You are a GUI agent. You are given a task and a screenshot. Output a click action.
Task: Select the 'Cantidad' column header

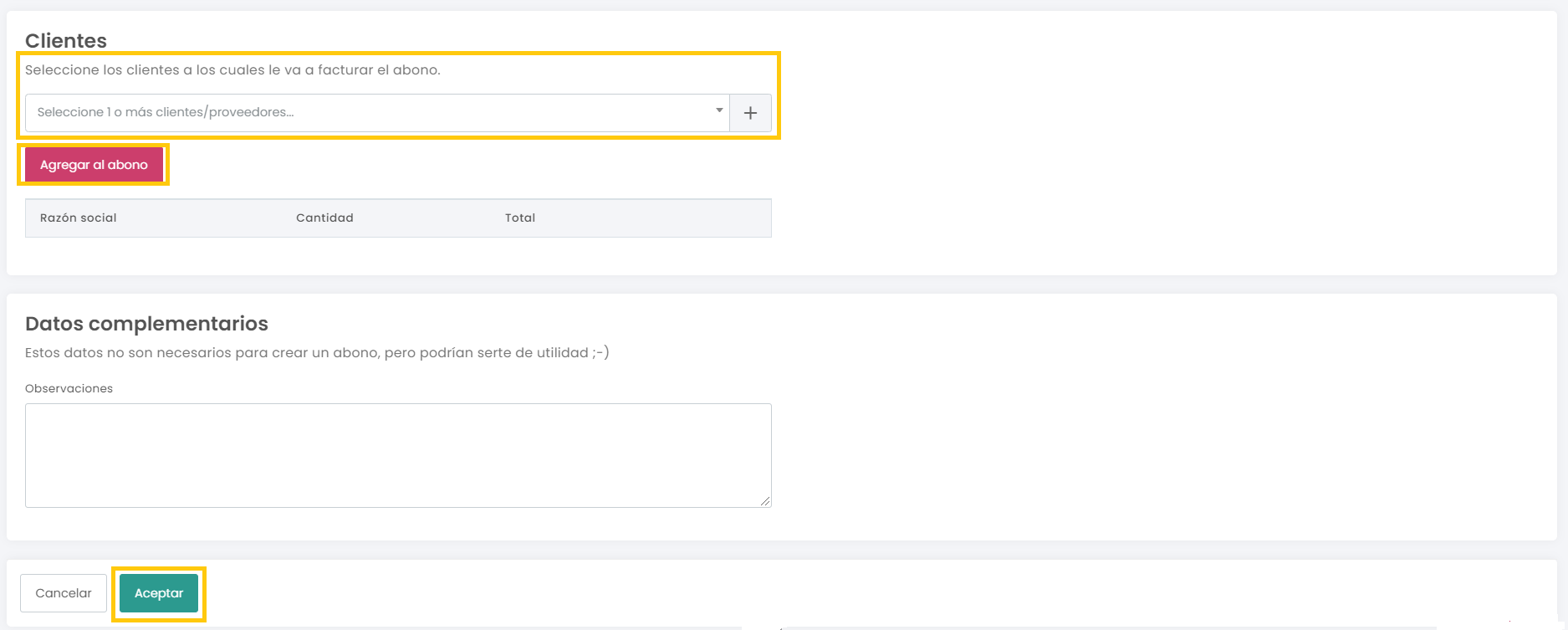pos(324,218)
